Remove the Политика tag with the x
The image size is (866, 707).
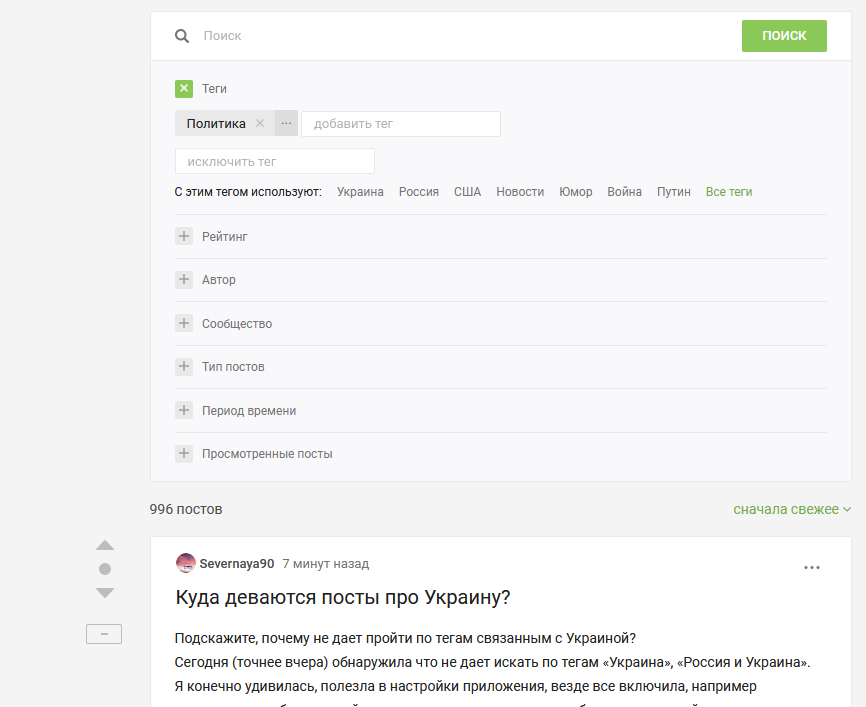pos(260,124)
